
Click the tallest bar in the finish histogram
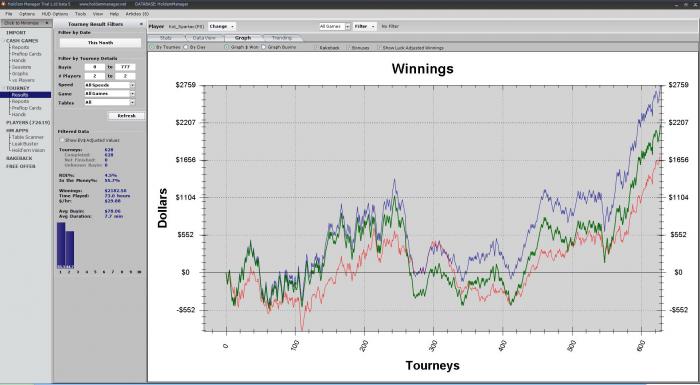click(x=61, y=245)
